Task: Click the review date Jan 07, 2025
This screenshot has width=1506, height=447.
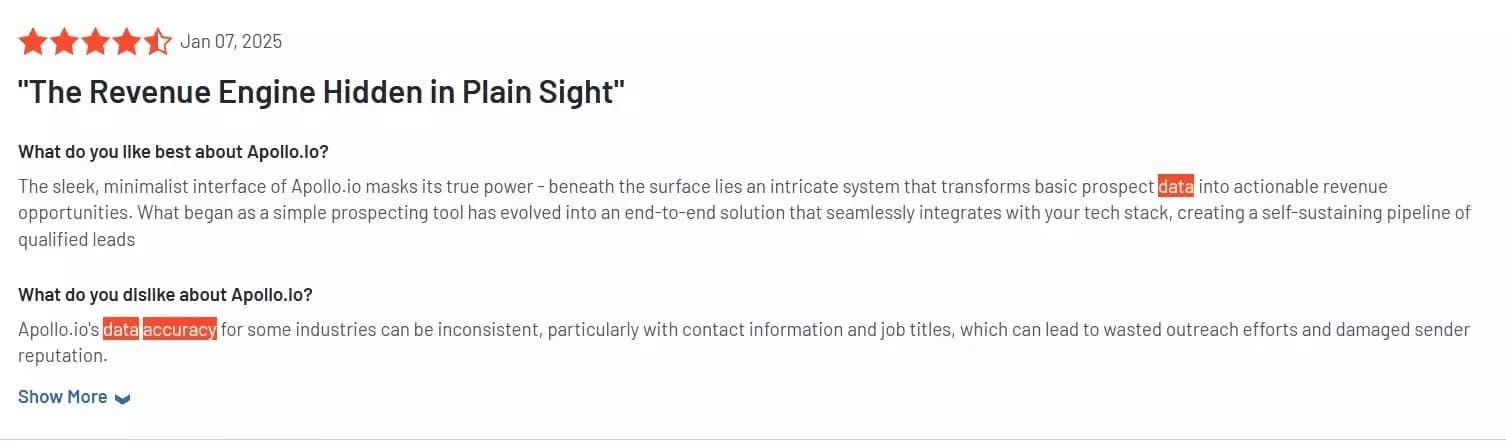Action: pos(231,42)
